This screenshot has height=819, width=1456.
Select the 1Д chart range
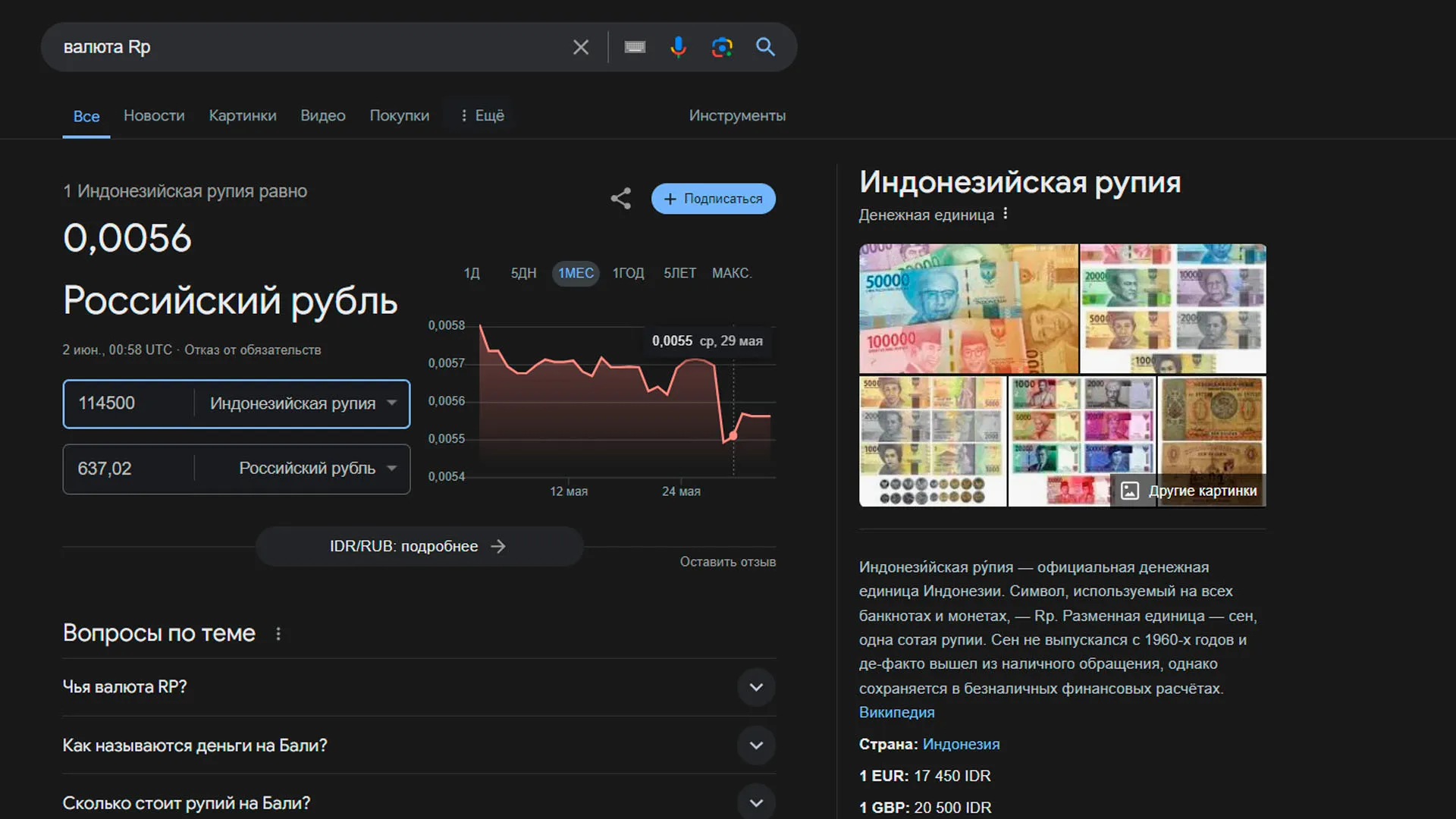tap(471, 273)
